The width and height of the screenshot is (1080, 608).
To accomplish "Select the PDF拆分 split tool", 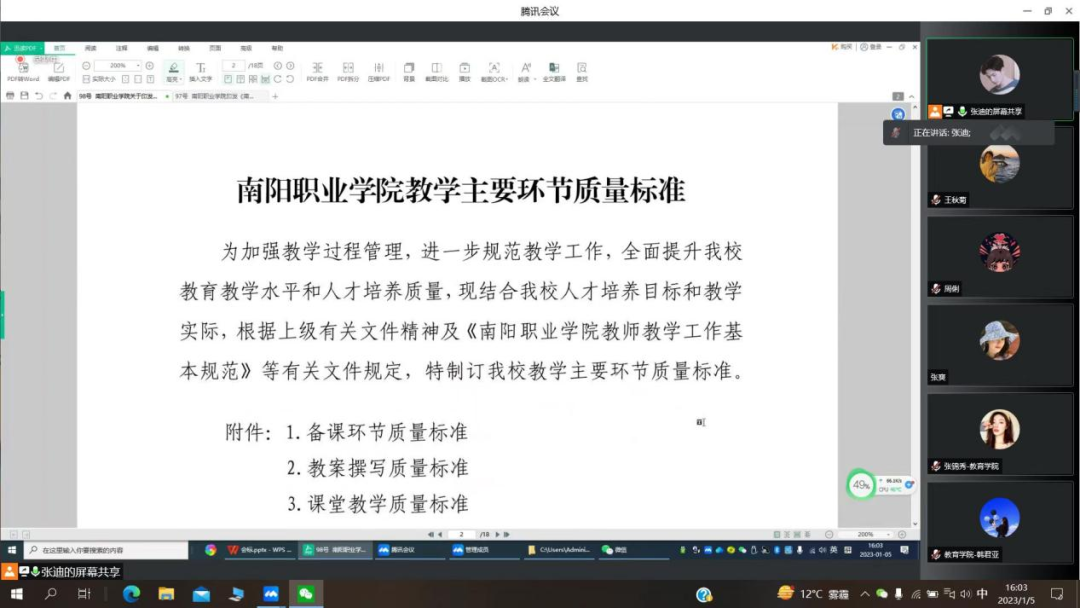I will (348, 70).
